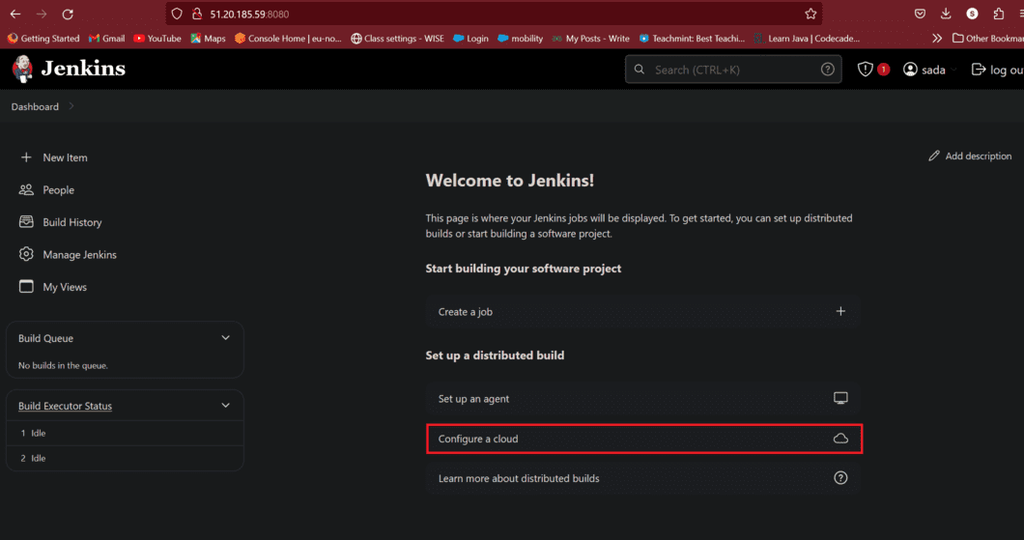Open Console Home bookmark
This screenshot has width=1024, height=540.
[288, 39]
